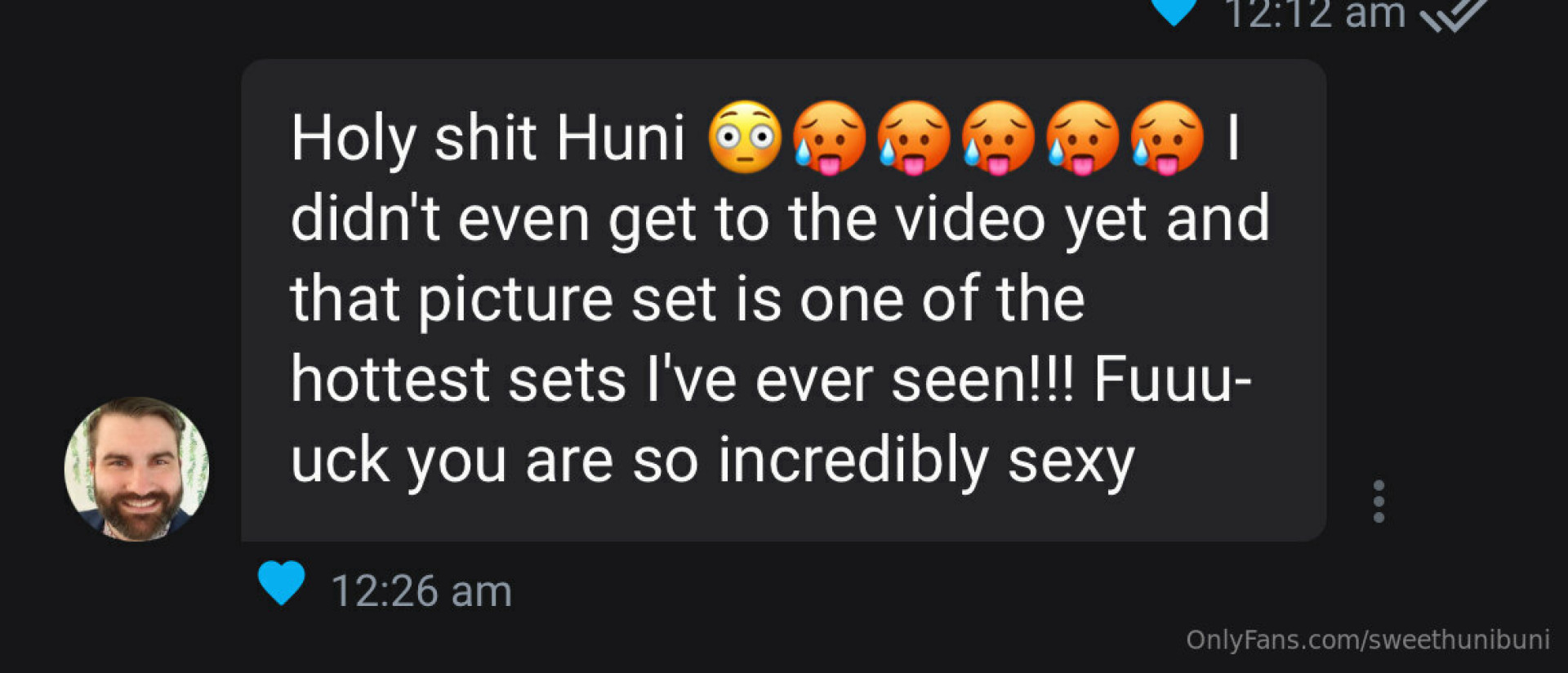This screenshot has height=673, width=1568.
Task: Click the "Holy shit Huni" message text
Action: click(488, 137)
